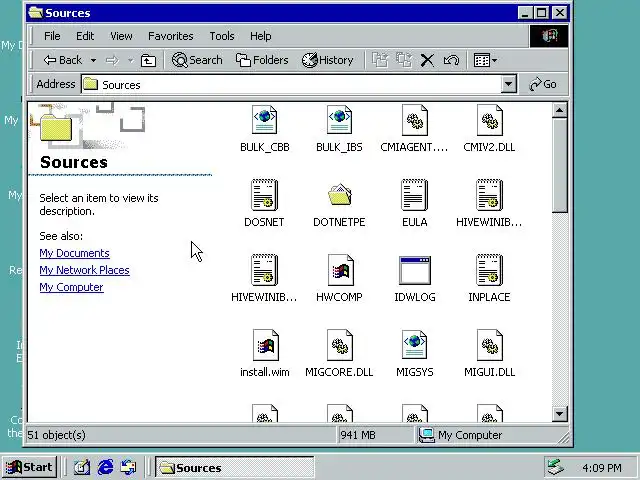
Task: Select the MIGUI.DLL file icon
Action: click(489, 345)
